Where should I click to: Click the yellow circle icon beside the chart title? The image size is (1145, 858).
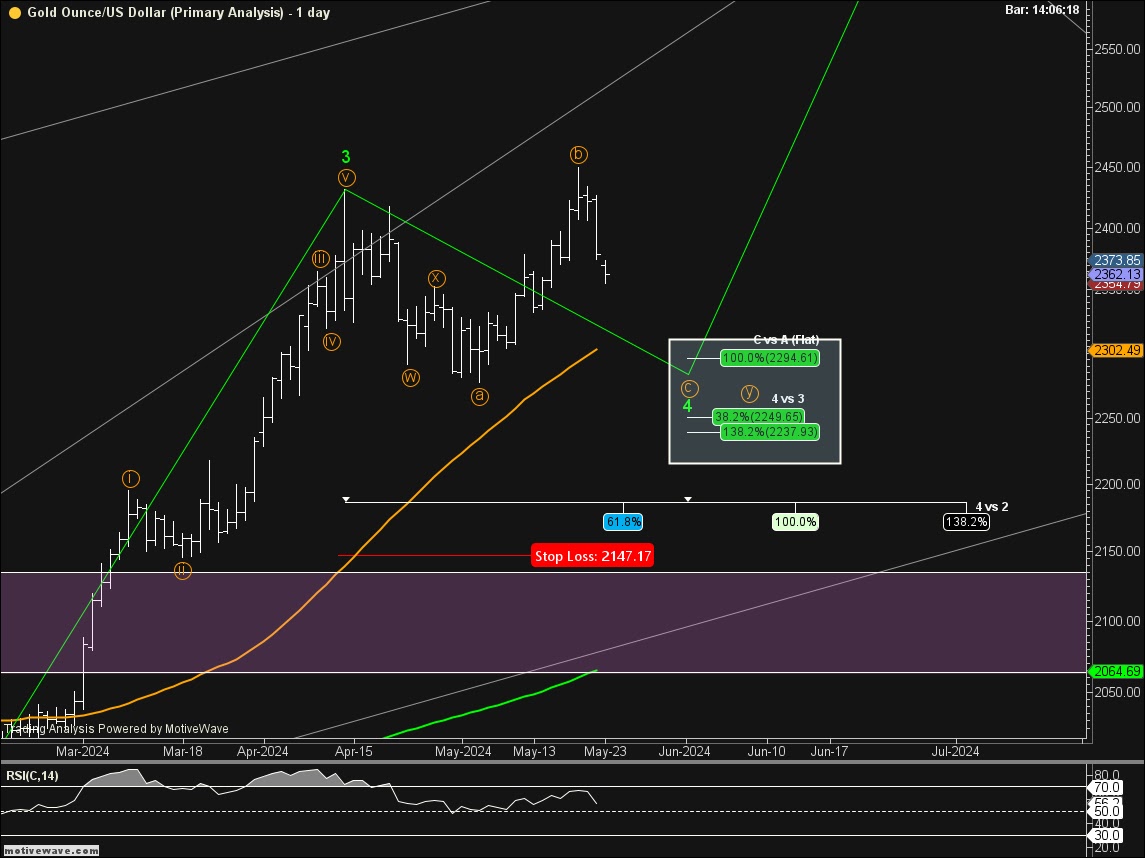point(14,12)
